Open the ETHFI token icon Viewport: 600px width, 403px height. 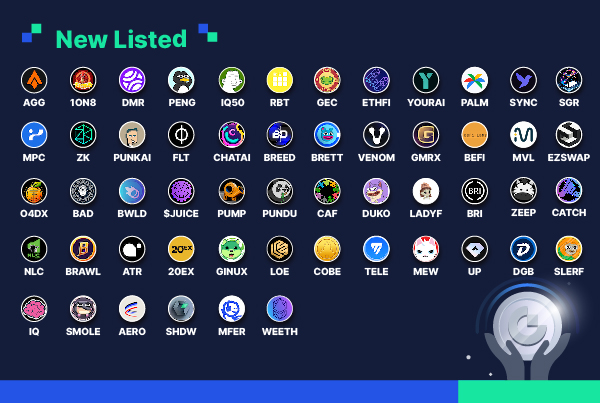pyautogui.click(x=376, y=80)
